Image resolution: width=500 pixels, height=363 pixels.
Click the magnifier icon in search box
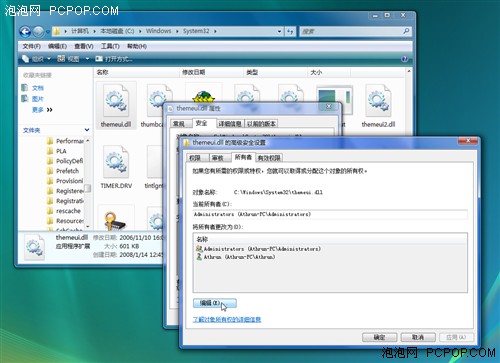pos(406,31)
